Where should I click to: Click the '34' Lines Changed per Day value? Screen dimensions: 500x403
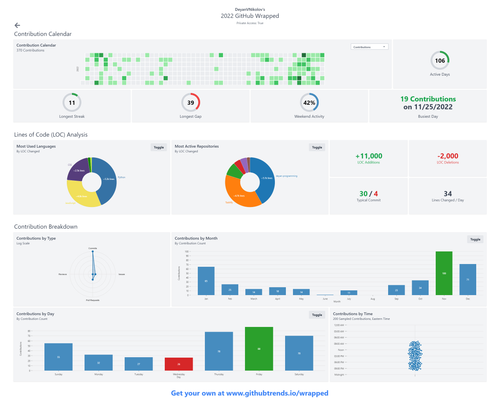tap(448, 194)
